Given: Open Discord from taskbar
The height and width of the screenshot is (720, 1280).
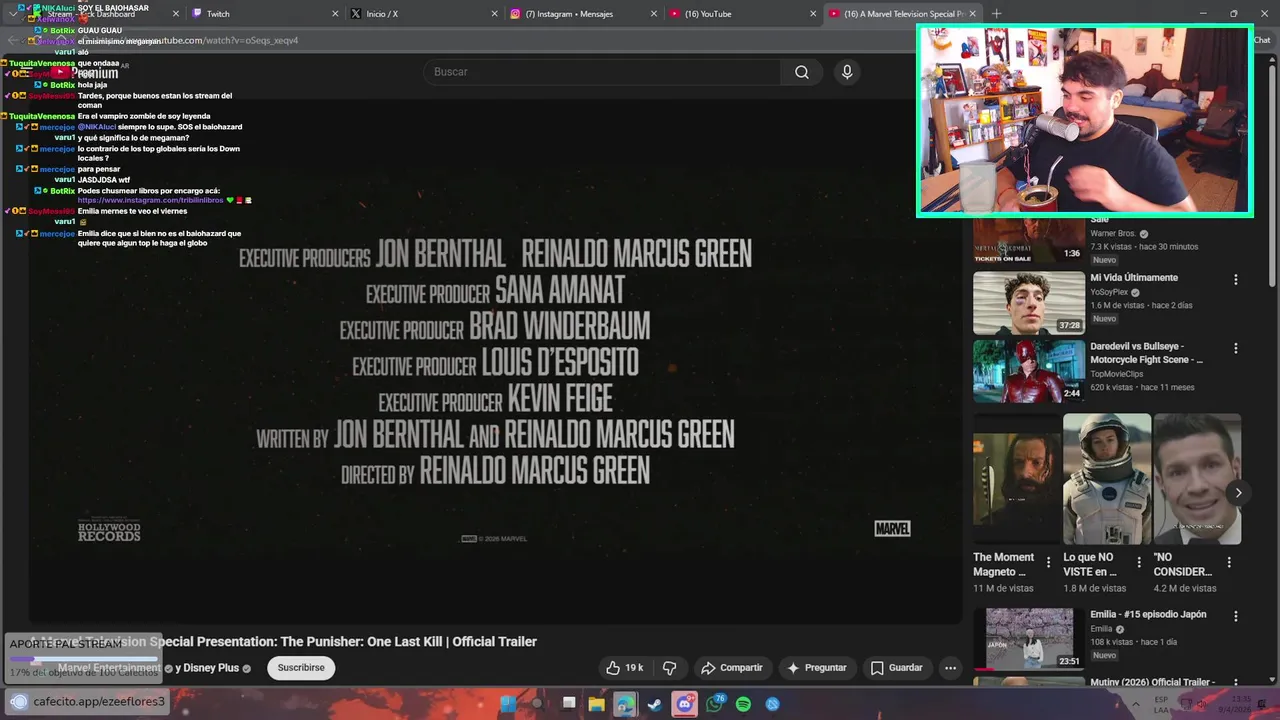Looking at the screenshot, I should [684, 704].
